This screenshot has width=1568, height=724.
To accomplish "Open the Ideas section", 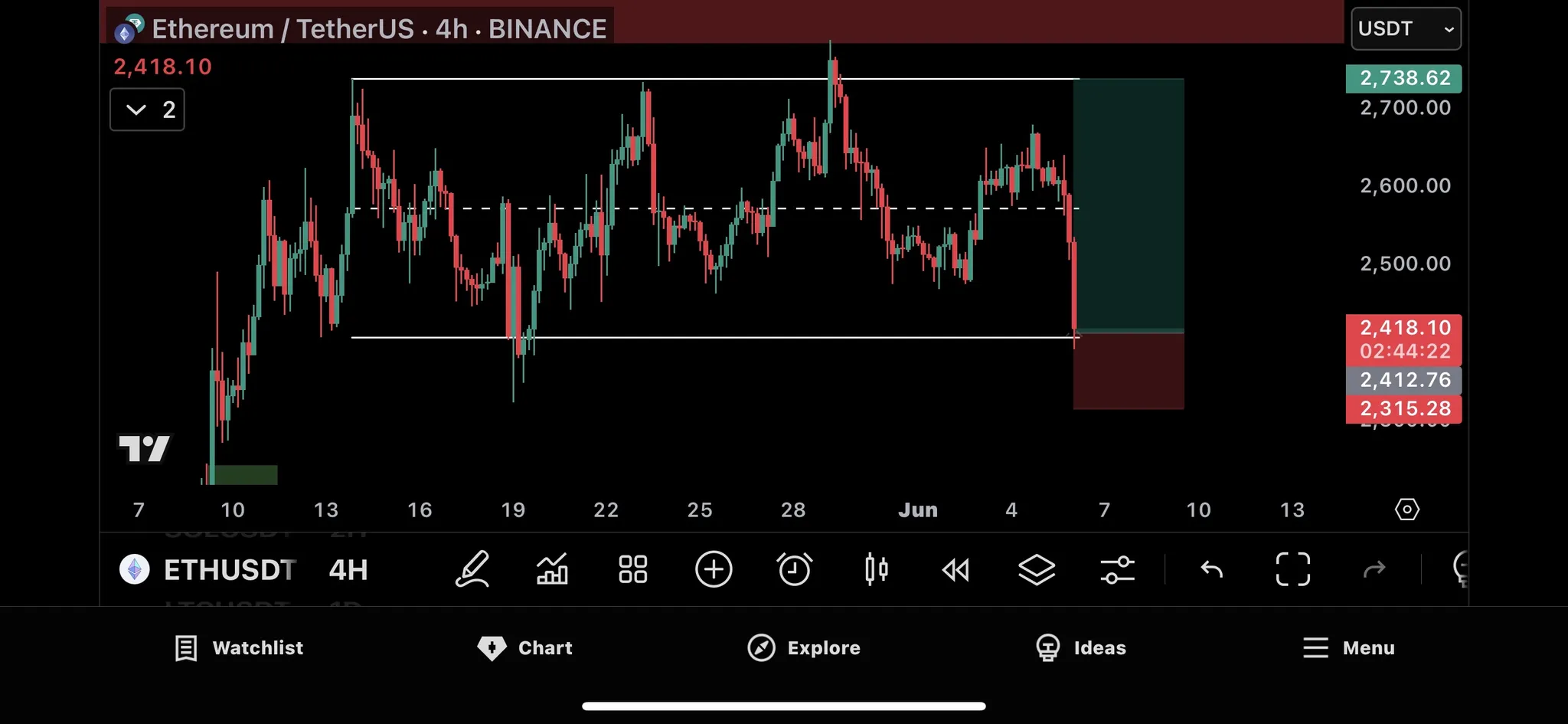I will click(1080, 647).
